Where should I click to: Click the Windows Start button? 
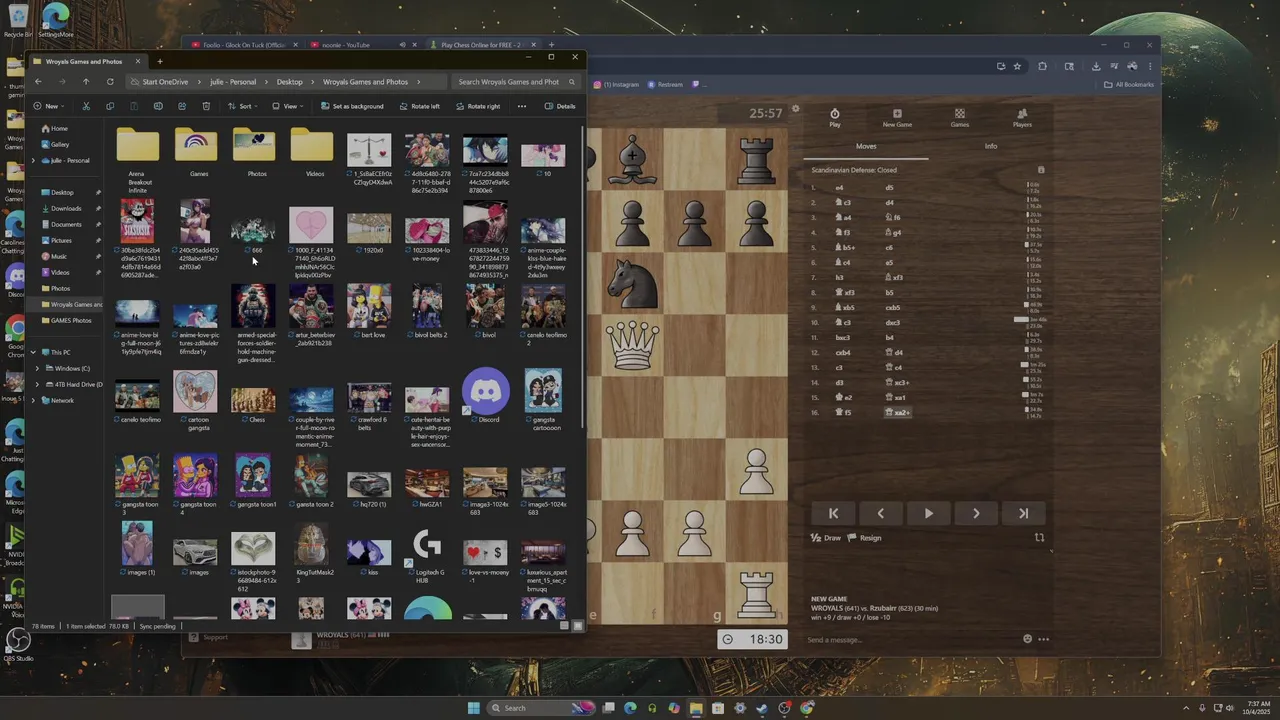click(474, 708)
